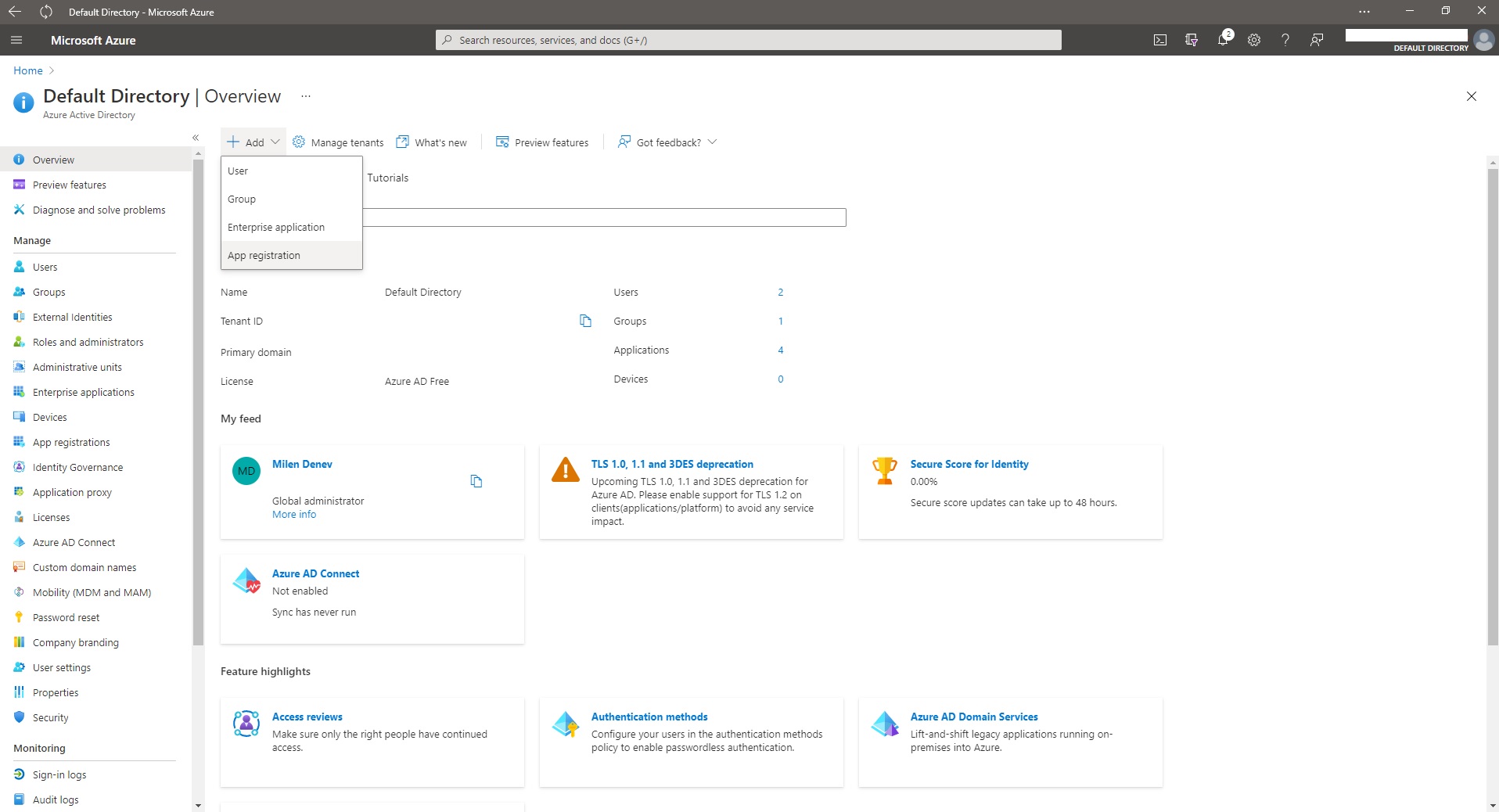Open App registrations from the sidebar
Screen dimensions: 1499x812
70,441
